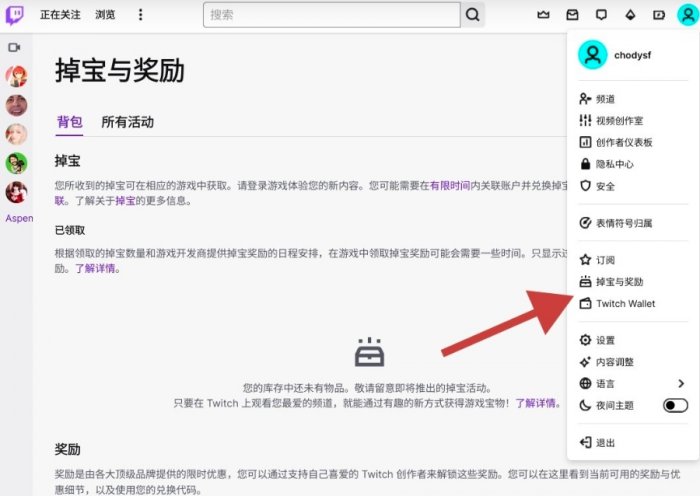
Task: Expand the 语言 language submenu
Action: [x=681, y=383]
